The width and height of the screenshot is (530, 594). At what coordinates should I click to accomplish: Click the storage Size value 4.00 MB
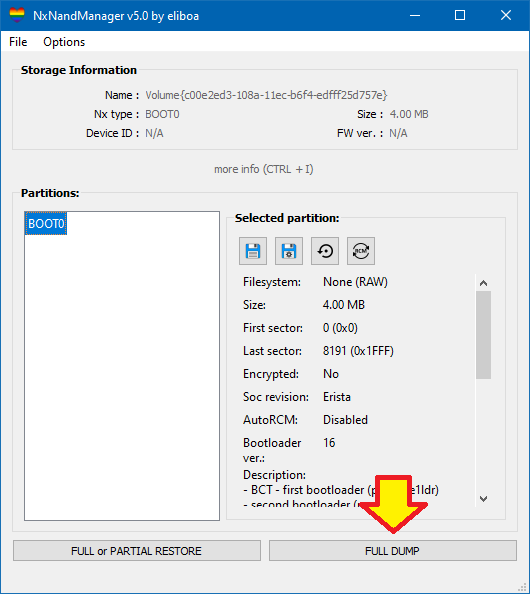pyautogui.click(x=409, y=114)
